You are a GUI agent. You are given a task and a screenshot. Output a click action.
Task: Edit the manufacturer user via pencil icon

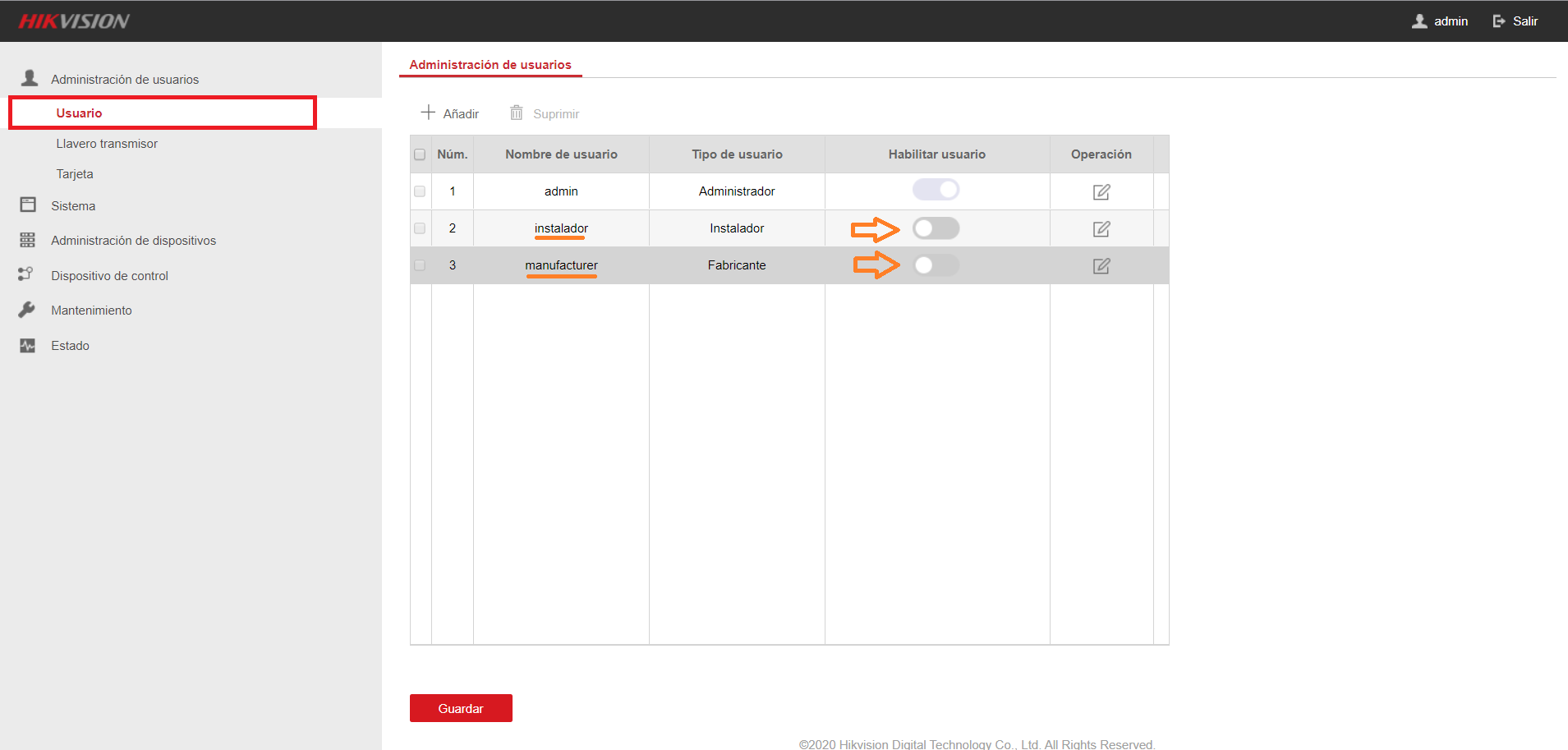(x=1101, y=265)
